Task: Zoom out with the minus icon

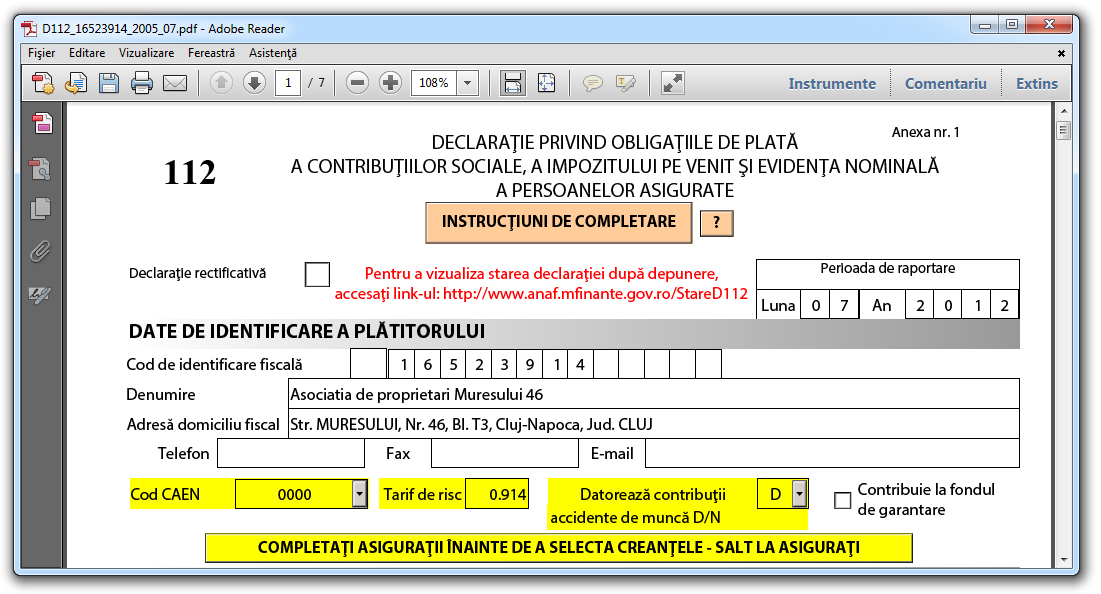Action: 358,84
